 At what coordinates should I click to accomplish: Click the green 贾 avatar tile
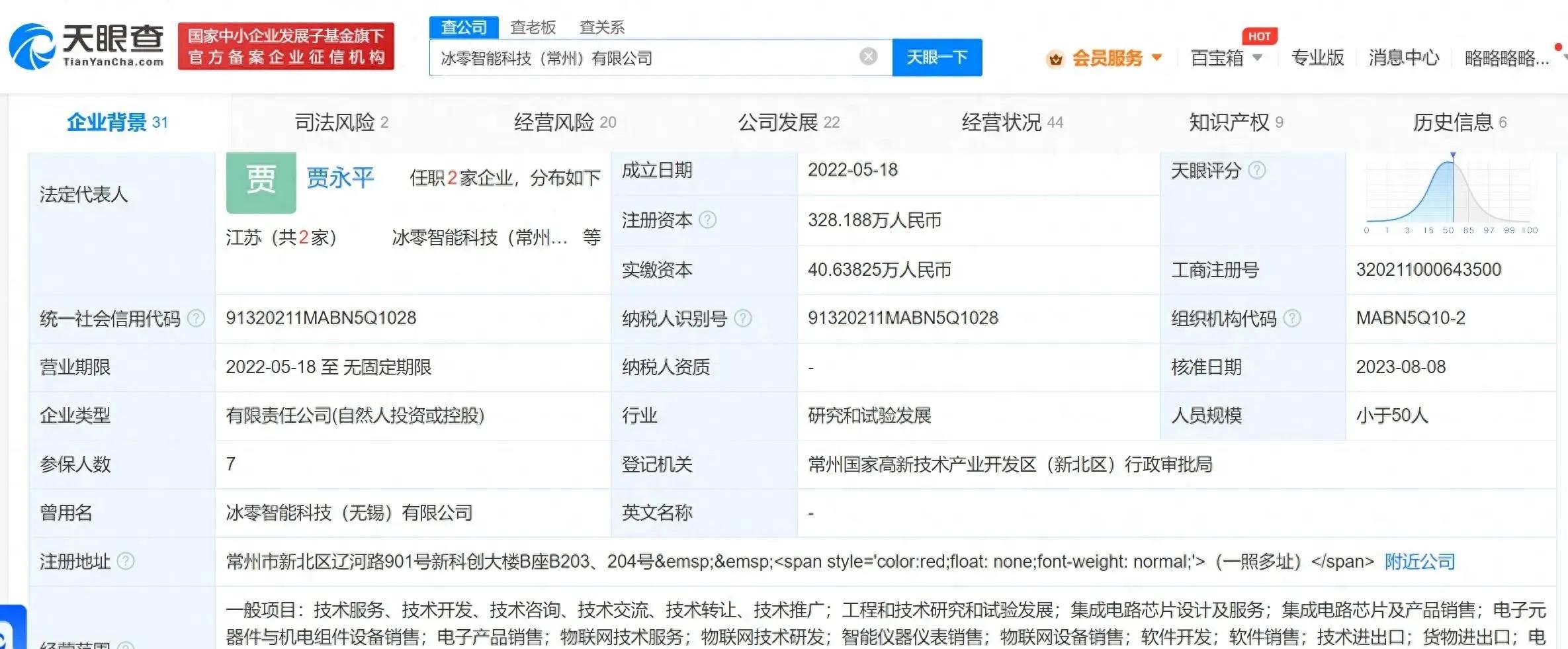tap(261, 182)
